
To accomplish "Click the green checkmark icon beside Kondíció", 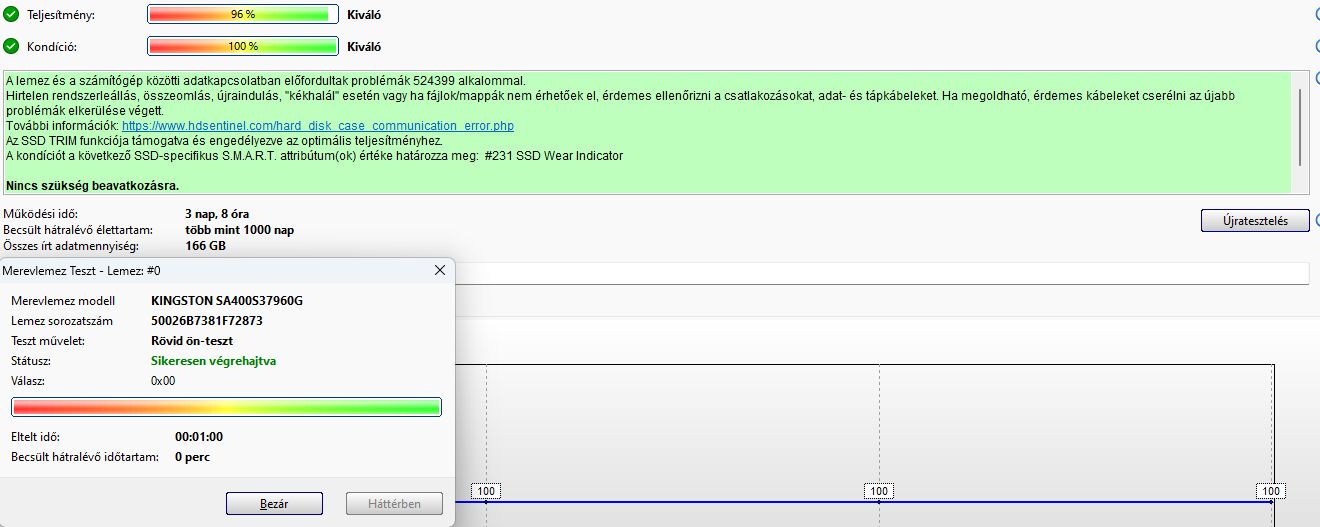I will (11, 46).
